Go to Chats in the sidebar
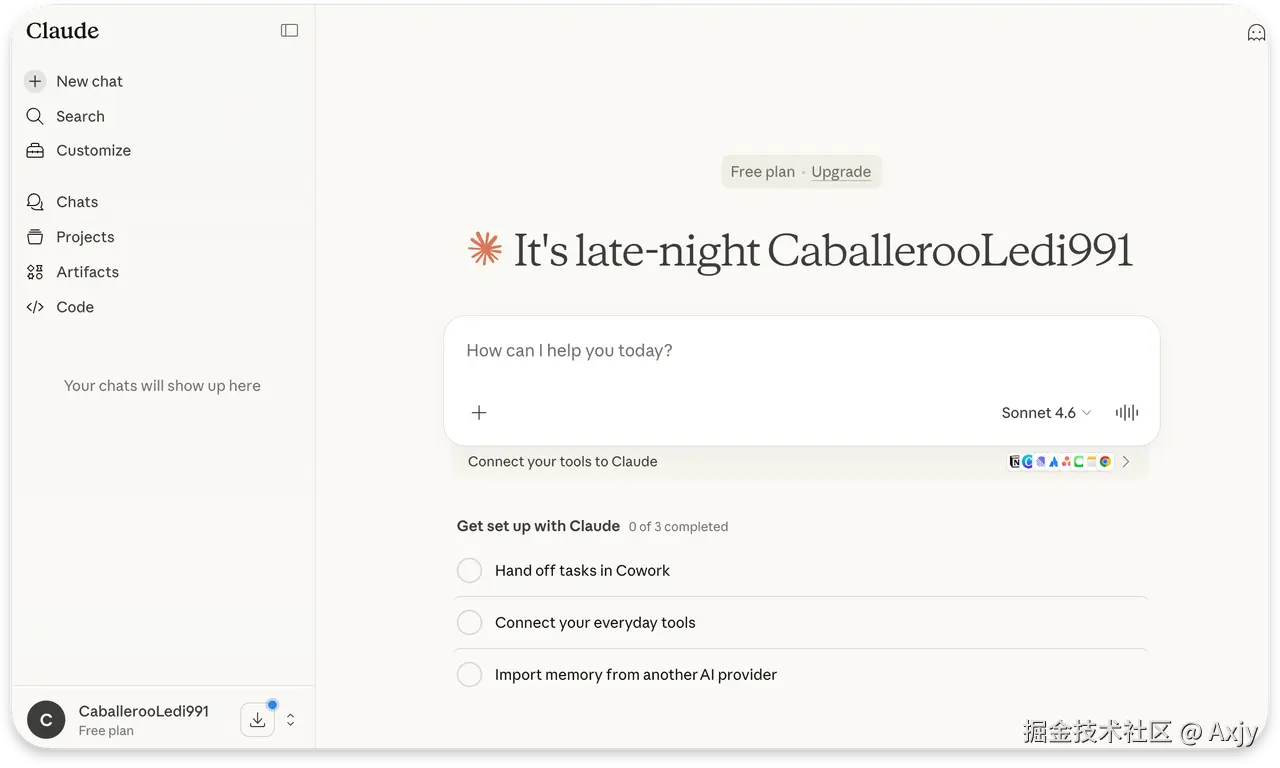Screen dimensions: 1280x768 click(x=77, y=202)
